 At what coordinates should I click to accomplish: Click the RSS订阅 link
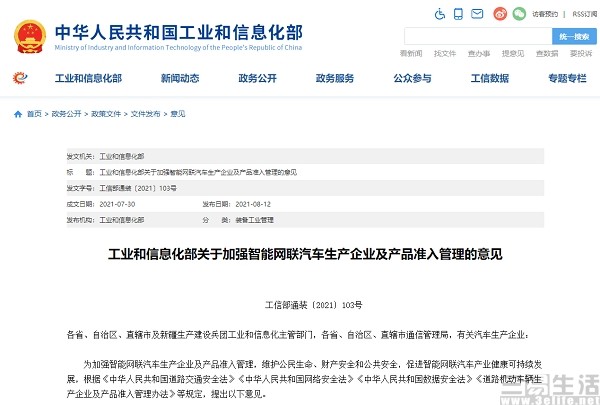pyautogui.click(x=585, y=14)
